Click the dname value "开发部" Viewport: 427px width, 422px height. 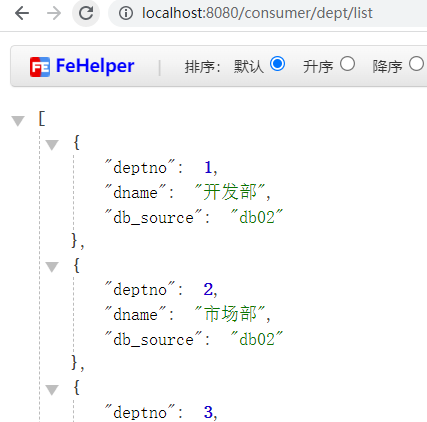(230, 192)
